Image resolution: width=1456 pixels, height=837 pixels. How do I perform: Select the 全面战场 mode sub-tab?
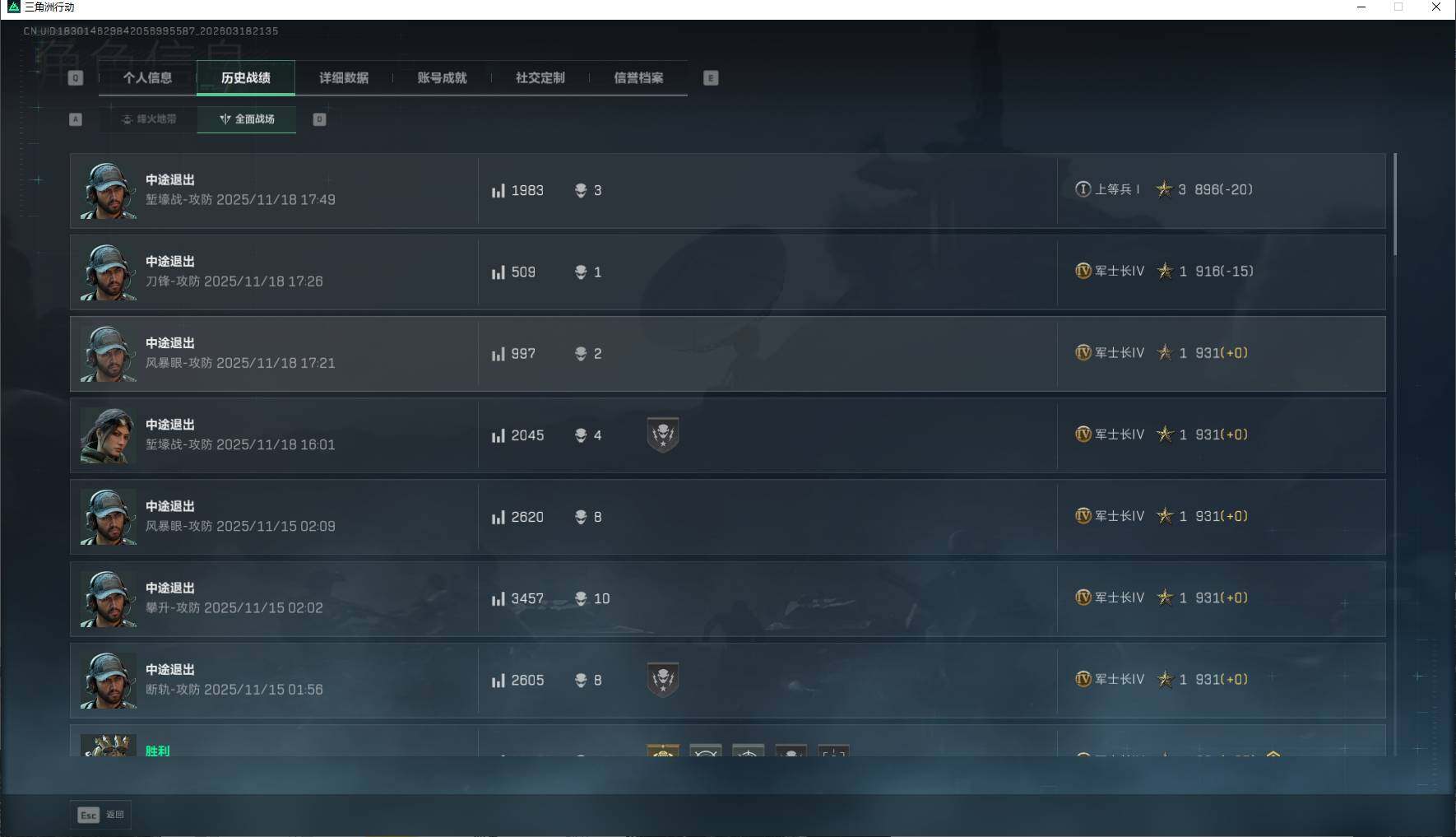point(247,119)
